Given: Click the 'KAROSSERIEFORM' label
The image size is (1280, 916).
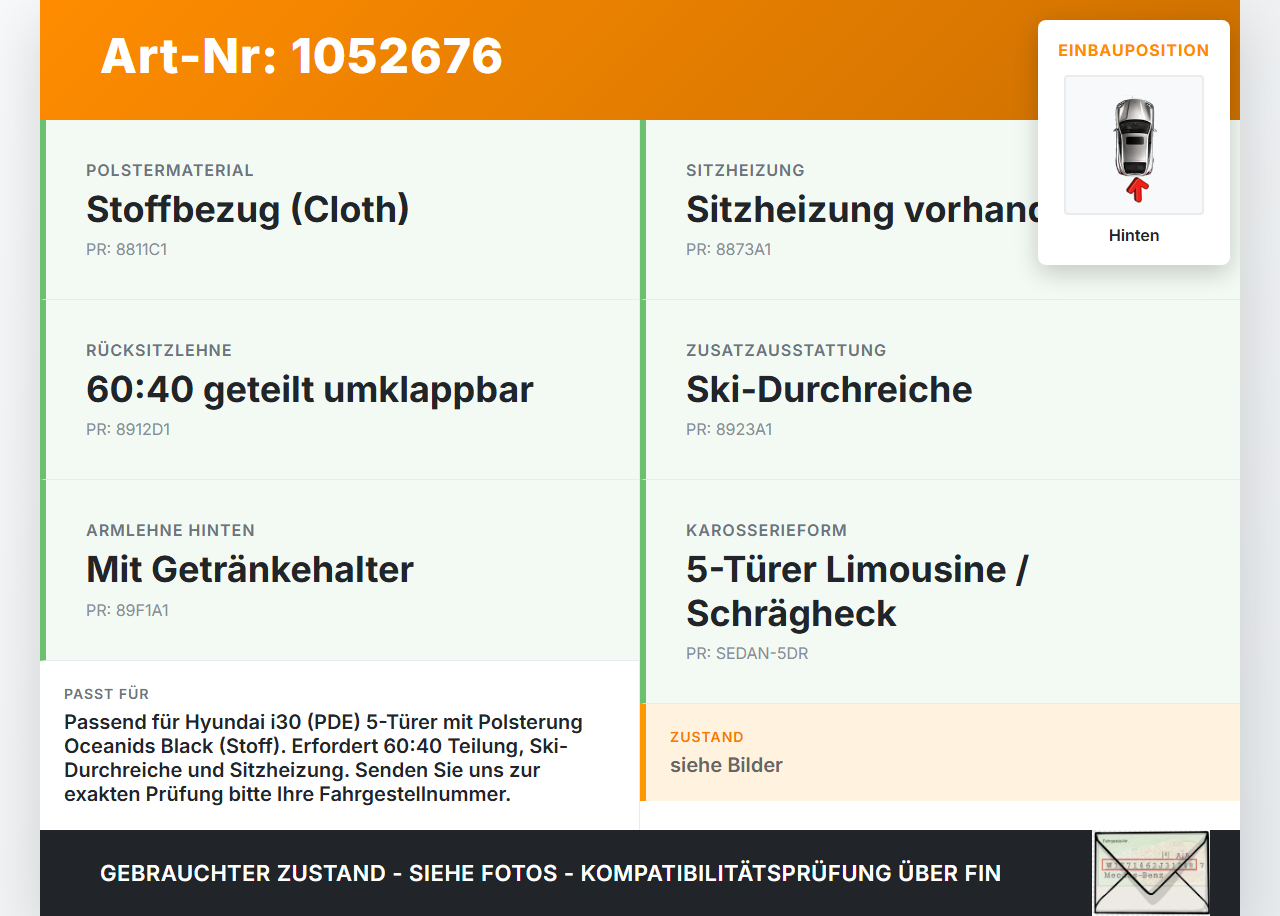Looking at the screenshot, I should point(766,531).
